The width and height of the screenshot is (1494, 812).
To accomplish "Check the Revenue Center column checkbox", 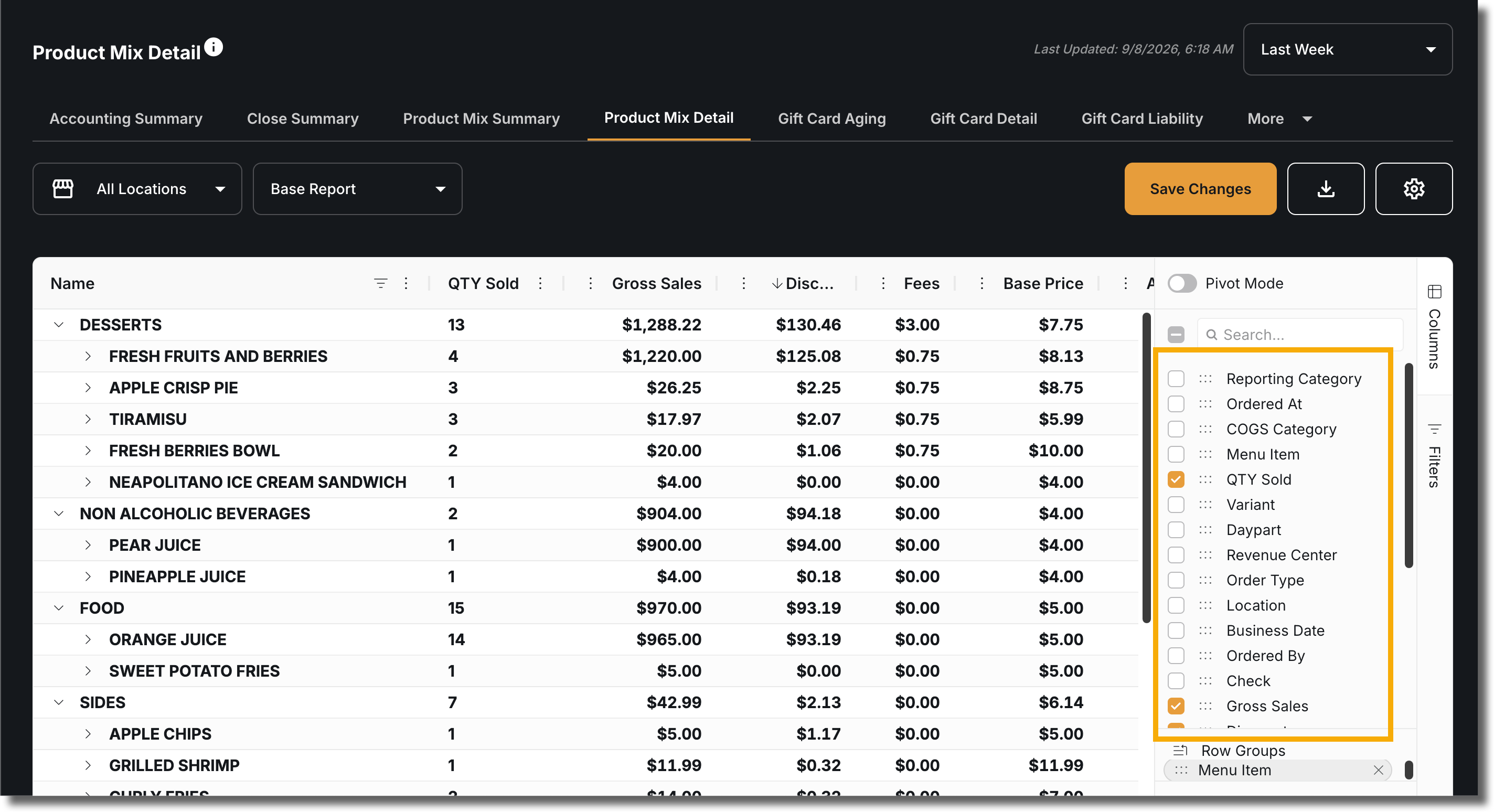I will [x=1176, y=554].
